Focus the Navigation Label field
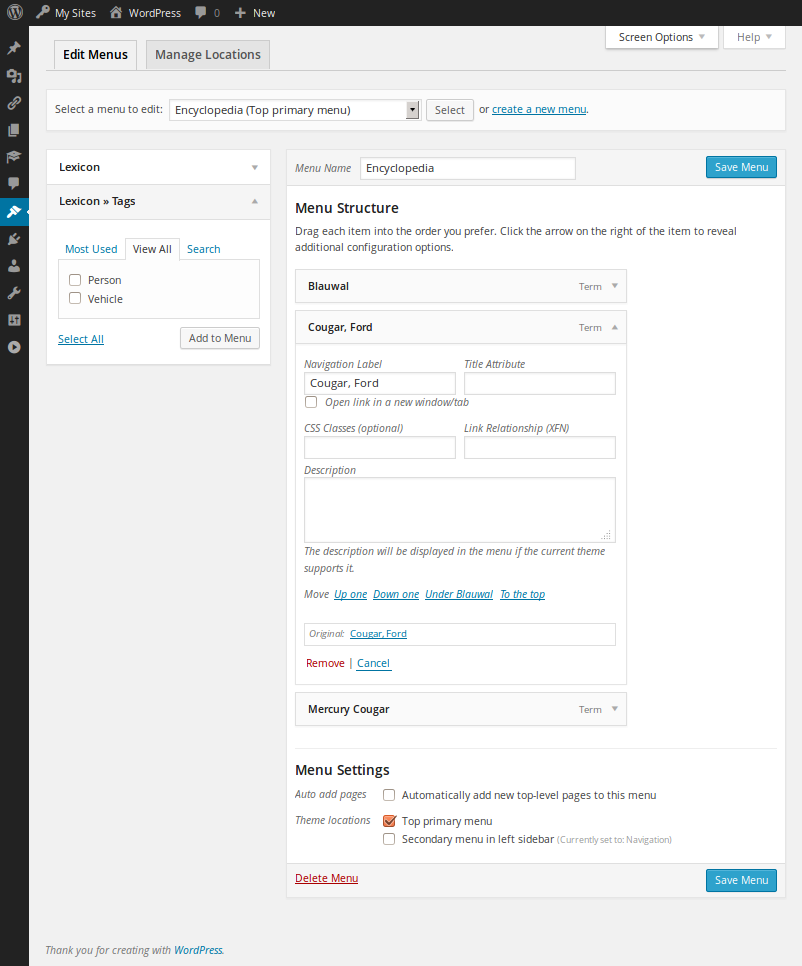Image resolution: width=802 pixels, height=966 pixels. [379, 383]
